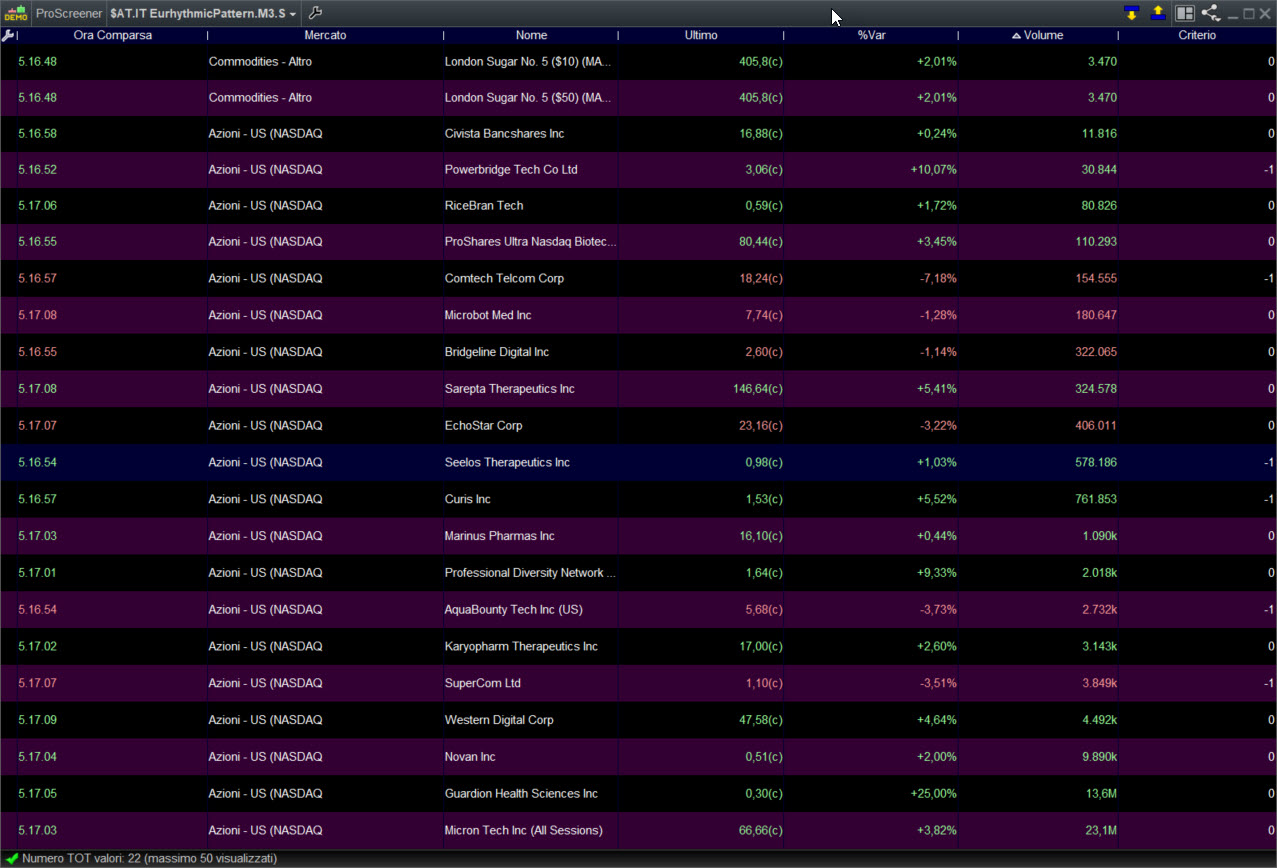Click the -7,18% variation value
The height and width of the screenshot is (868, 1277).
click(937, 279)
